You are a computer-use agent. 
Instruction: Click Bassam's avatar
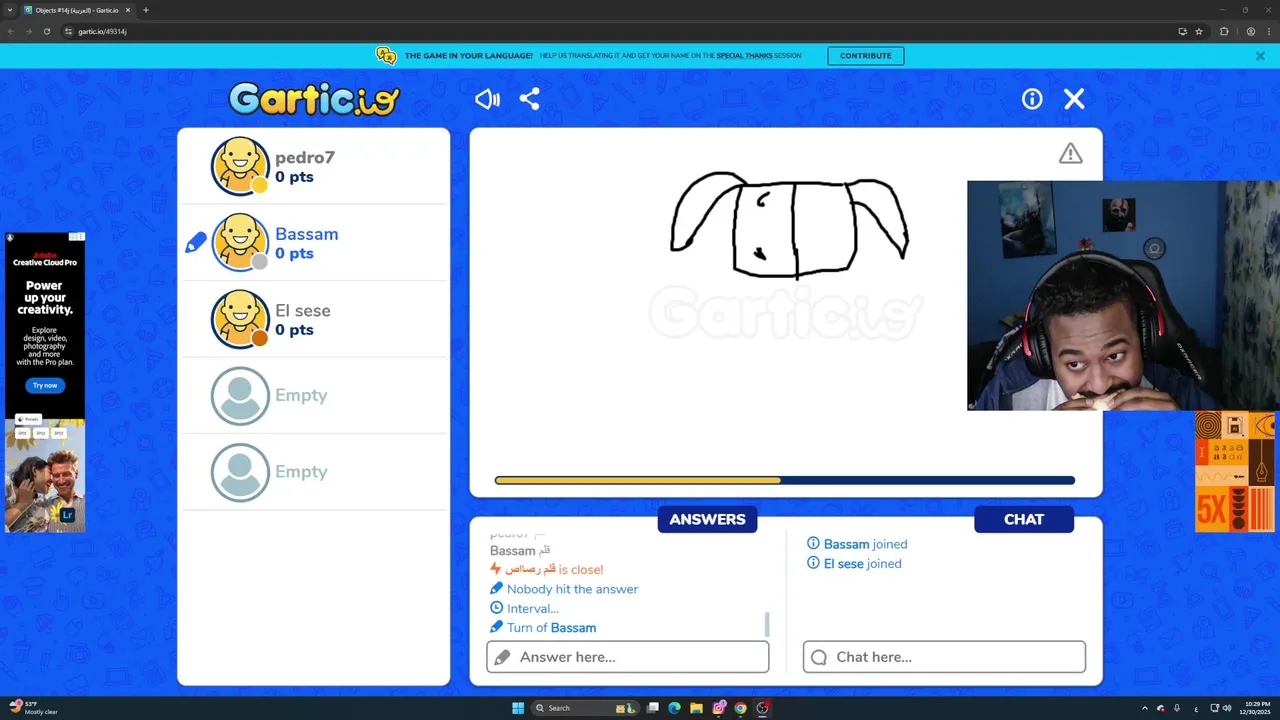tap(240, 243)
